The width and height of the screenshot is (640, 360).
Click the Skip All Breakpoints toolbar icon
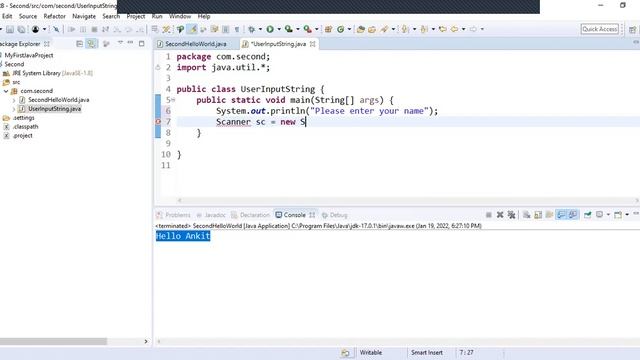click(x=56, y=29)
